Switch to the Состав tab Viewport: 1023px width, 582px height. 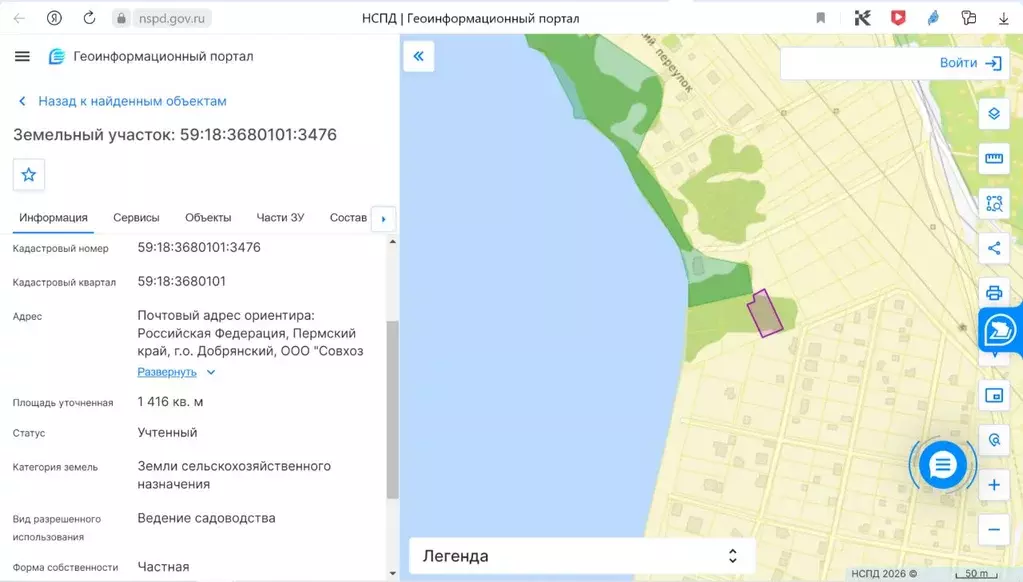pos(348,217)
